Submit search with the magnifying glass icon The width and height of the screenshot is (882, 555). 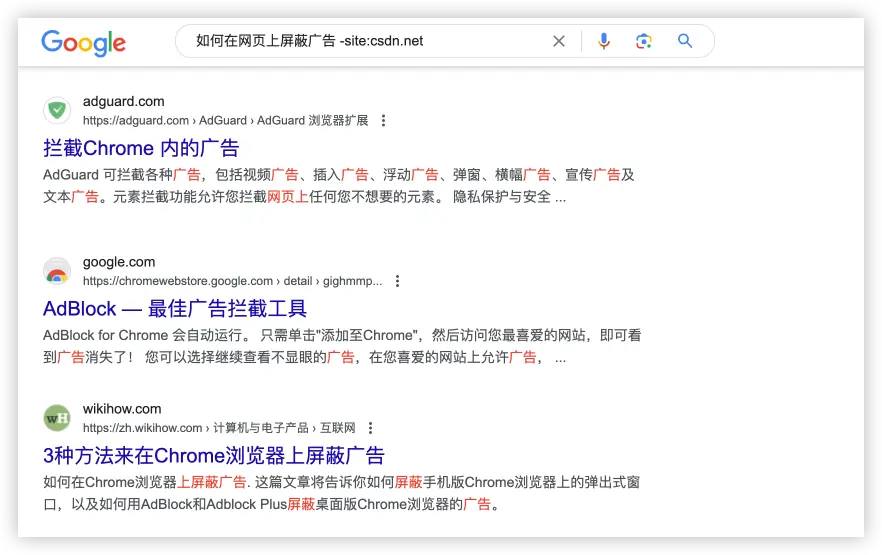(x=685, y=41)
